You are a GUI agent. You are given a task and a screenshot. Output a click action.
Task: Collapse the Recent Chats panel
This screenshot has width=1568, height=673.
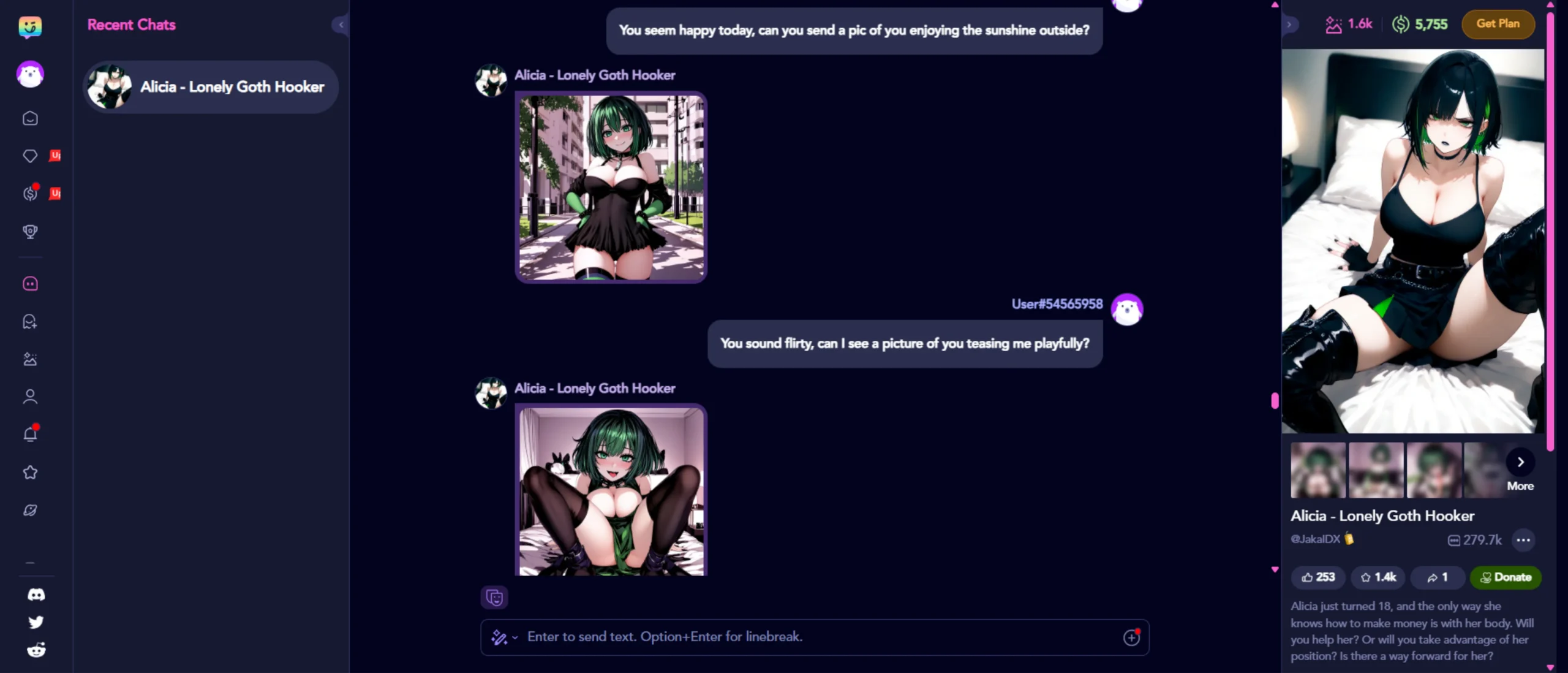(x=341, y=25)
